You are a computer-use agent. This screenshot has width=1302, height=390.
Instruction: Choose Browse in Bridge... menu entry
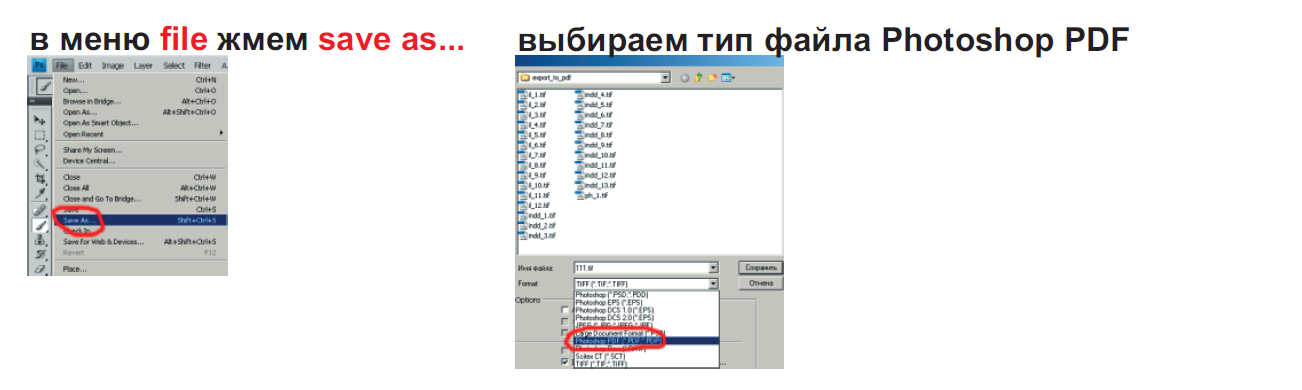(141, 101)
